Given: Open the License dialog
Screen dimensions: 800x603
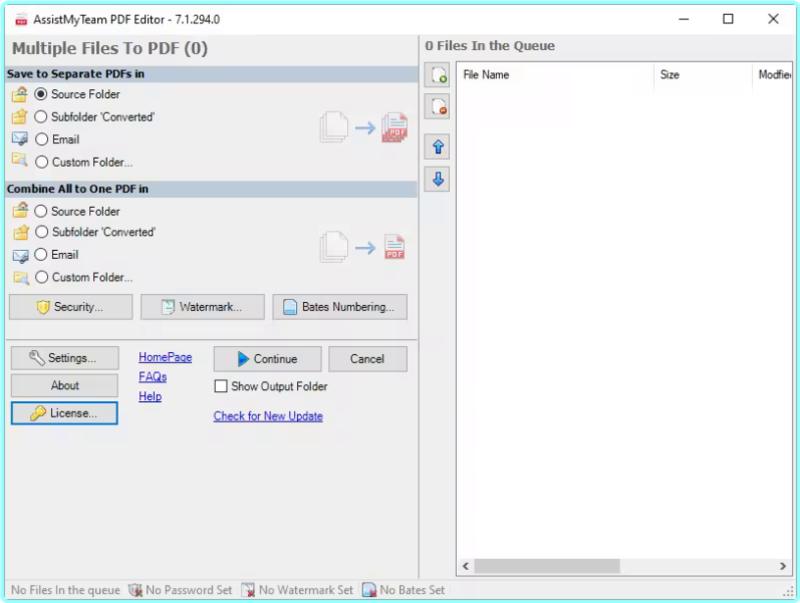Looking at the screenshot, I should 64,413.
